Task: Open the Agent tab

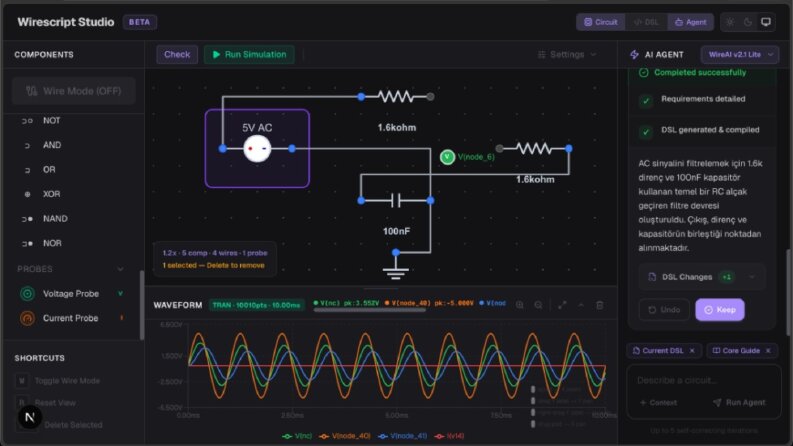Action: pyautogui.click(x=690, y=22)
